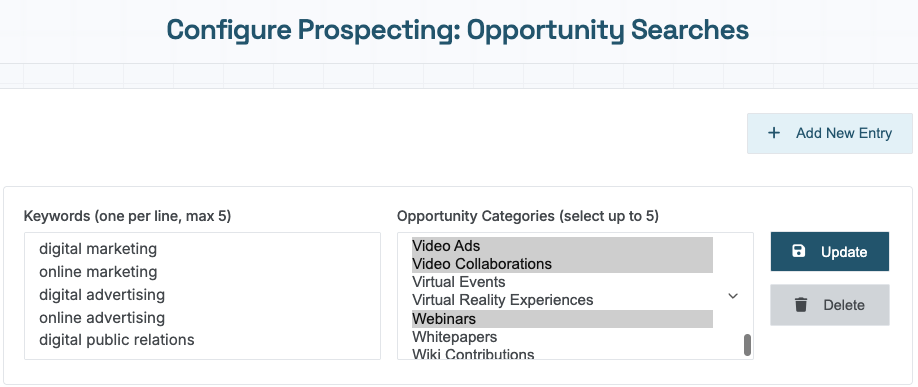Screen dimensions: 918x387
Task: Place cursor on 'digital public relations' line
Action: click(117, 340)
